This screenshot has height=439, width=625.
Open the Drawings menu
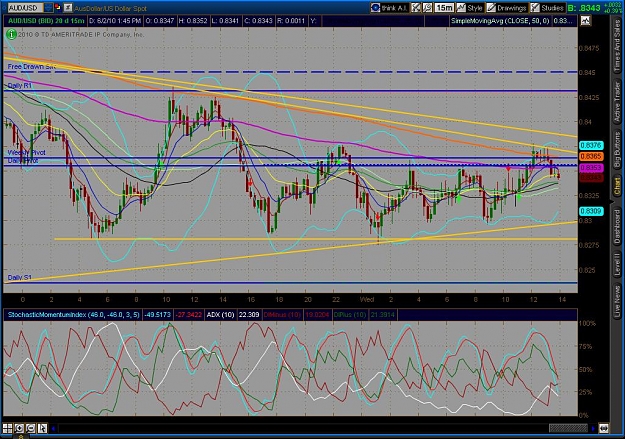[x=507, y=8]
